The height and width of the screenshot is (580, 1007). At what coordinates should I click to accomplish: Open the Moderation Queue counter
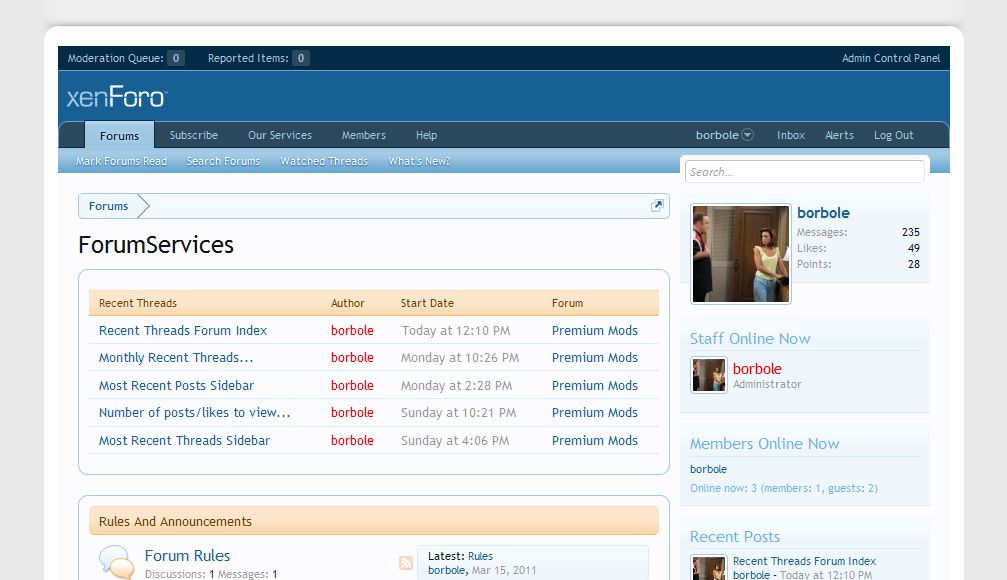click(175, 58)
